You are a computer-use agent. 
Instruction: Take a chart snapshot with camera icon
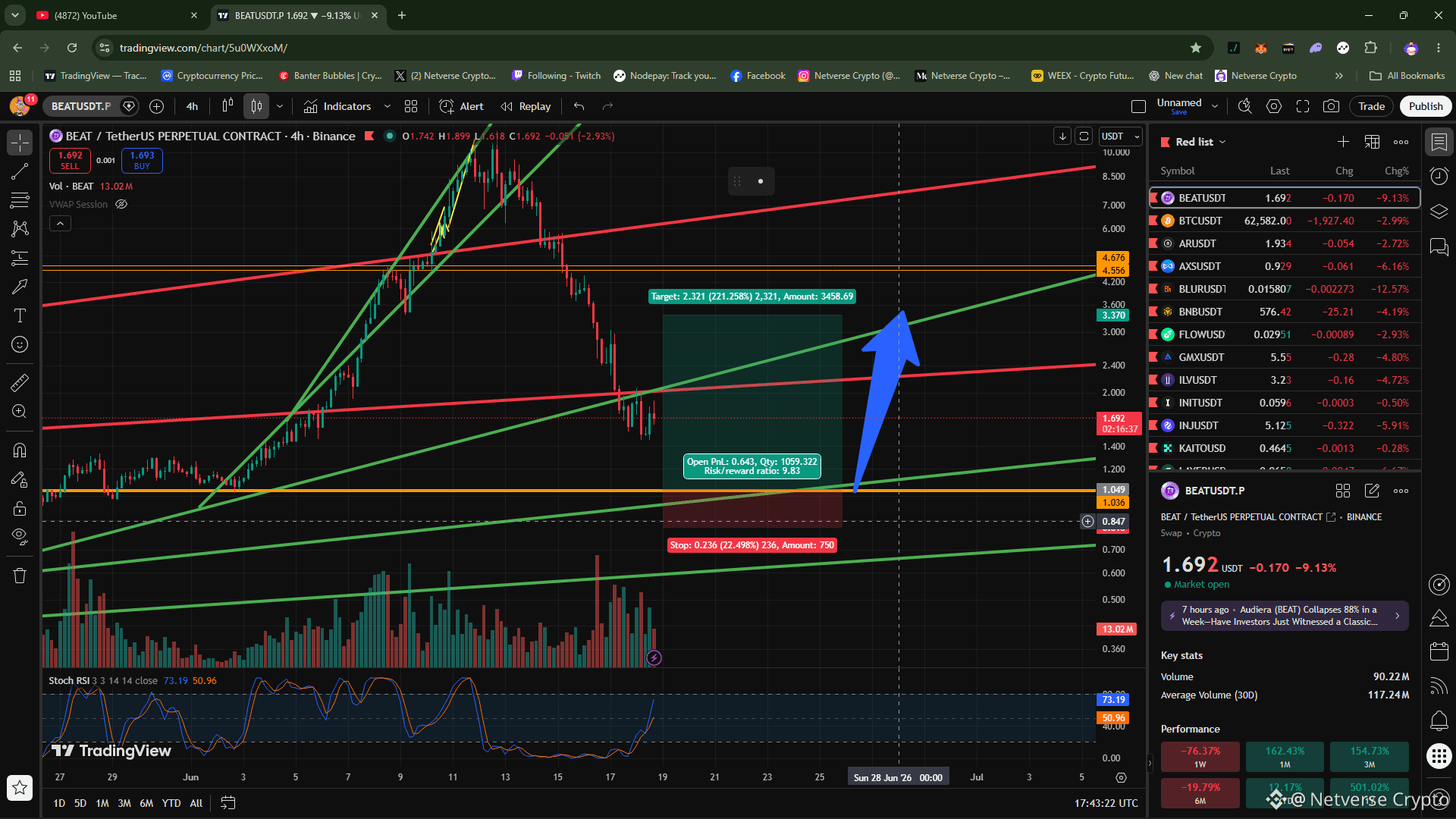click(x=1331, y=106)
